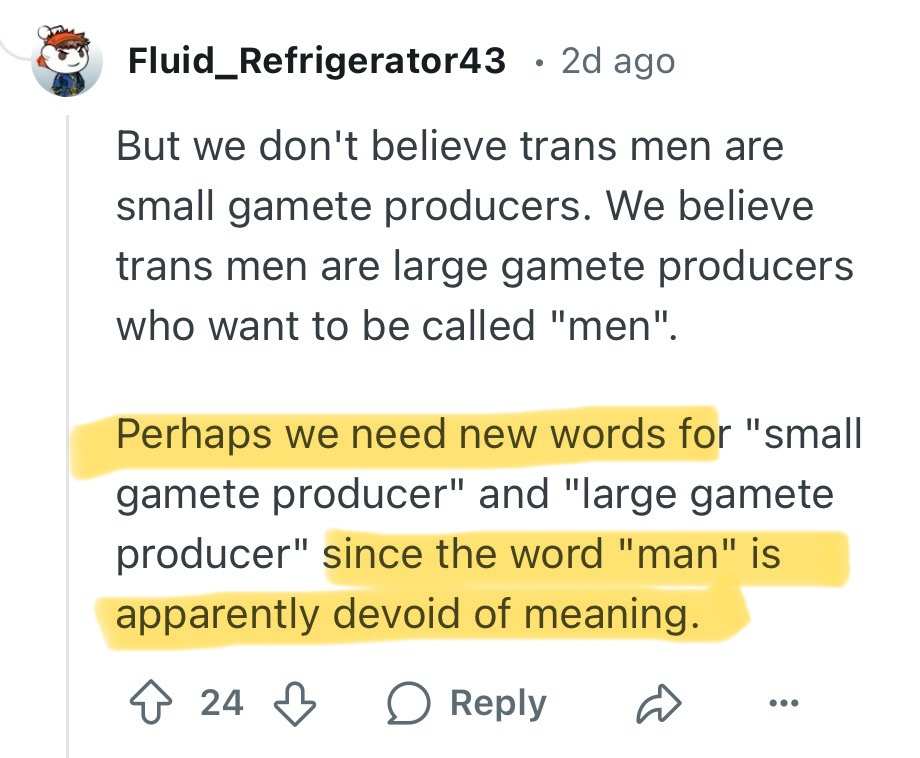The image size is (920, 758).
Task: Click the "Reply" text label
Action: click(498, 703)
